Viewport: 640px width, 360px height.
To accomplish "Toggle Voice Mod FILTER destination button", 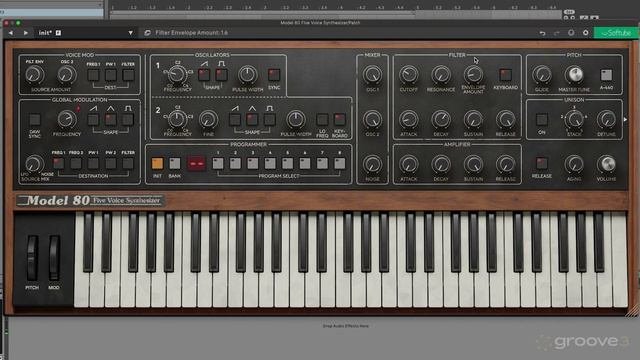I will (x=128, y=75).
